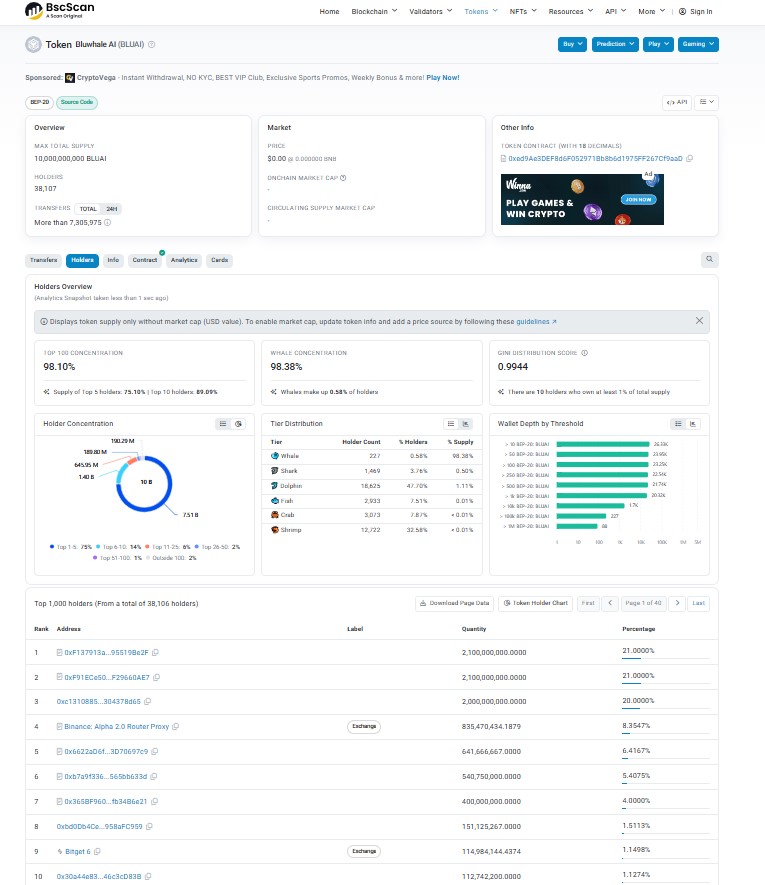This screenshot has width=765, height=885.
Task: Click the Top 6-10 legend dot
Action: click(x=98, y=546)
